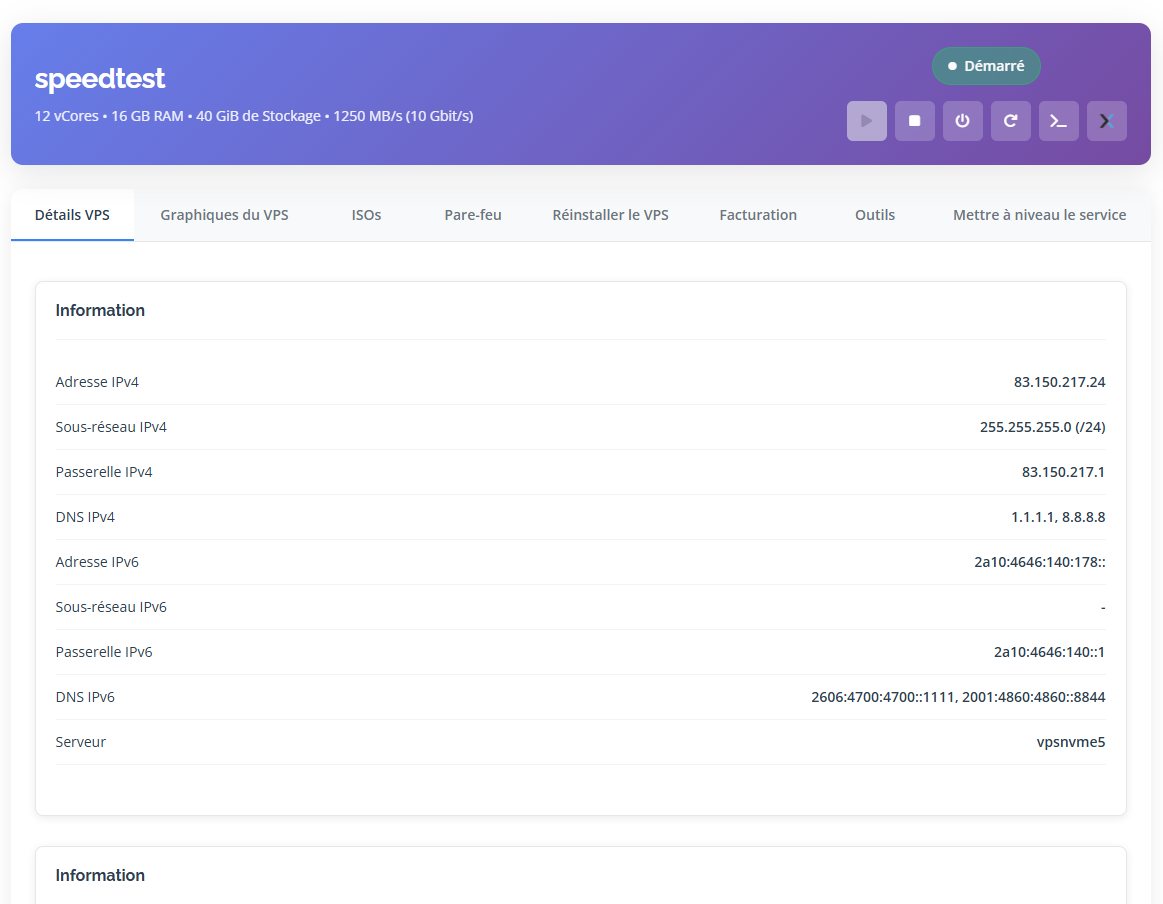This screenshot has width=1163, height=904.
Task: Click the power shutdown icon
Action: click(963, 121)
